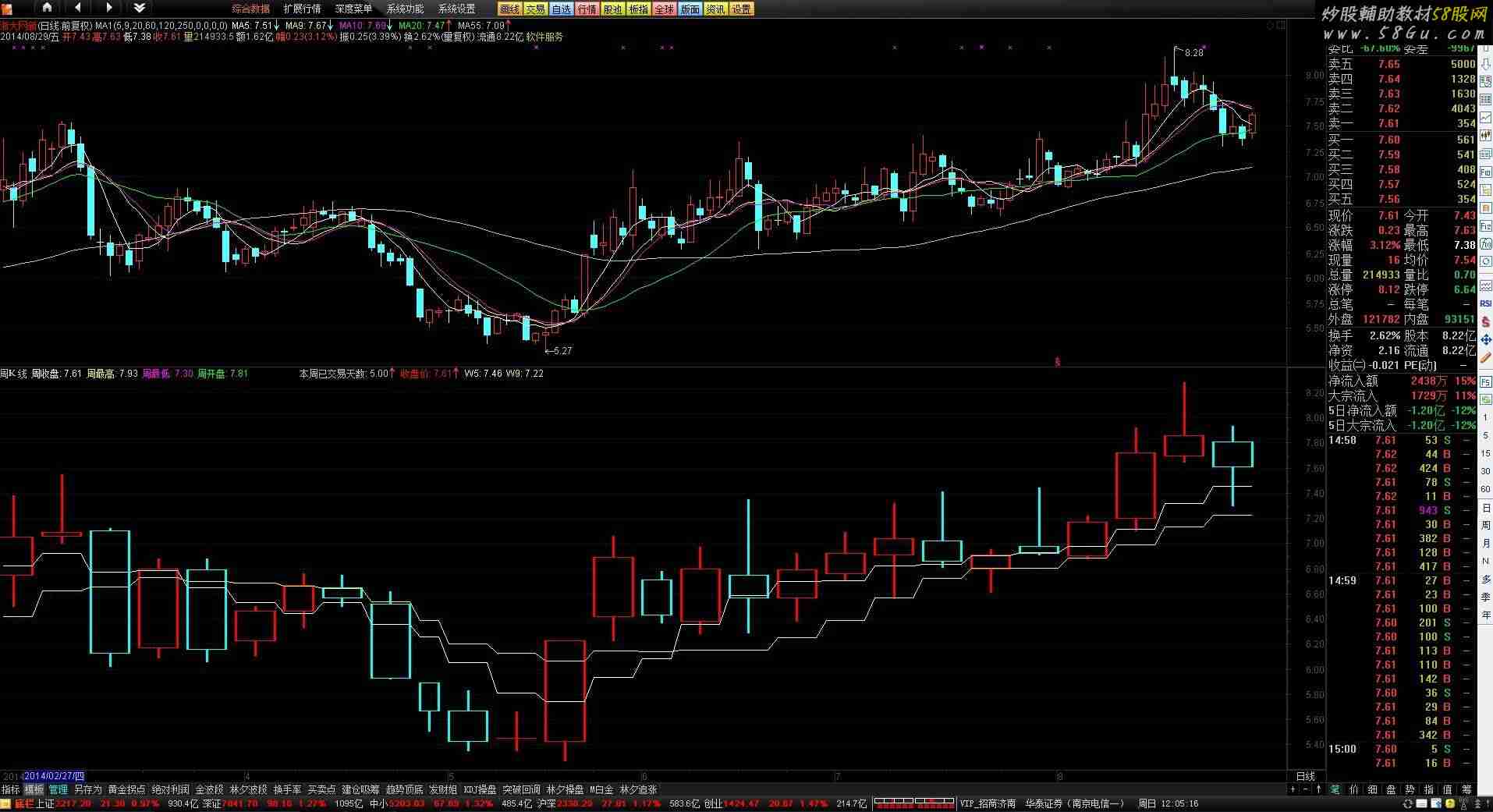Click the 交易 trade button
This screenshot has height=812, width=1493.
[535, 9]
